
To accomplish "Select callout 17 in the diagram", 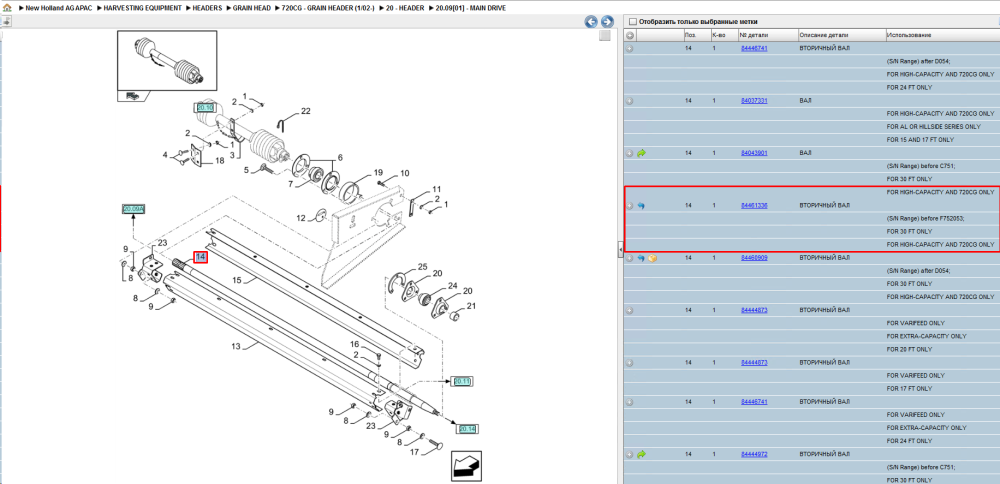I will point(413,452).
